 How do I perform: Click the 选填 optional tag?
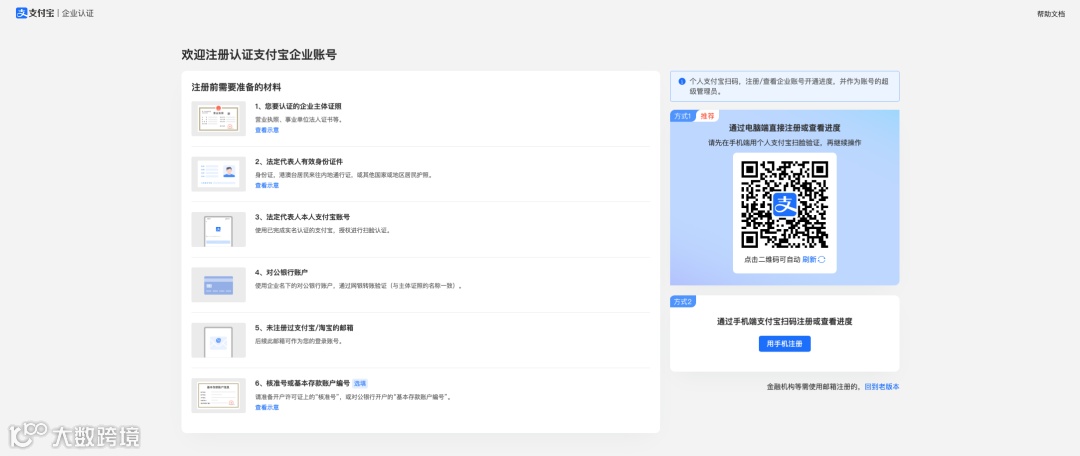(x=360, y=384)
